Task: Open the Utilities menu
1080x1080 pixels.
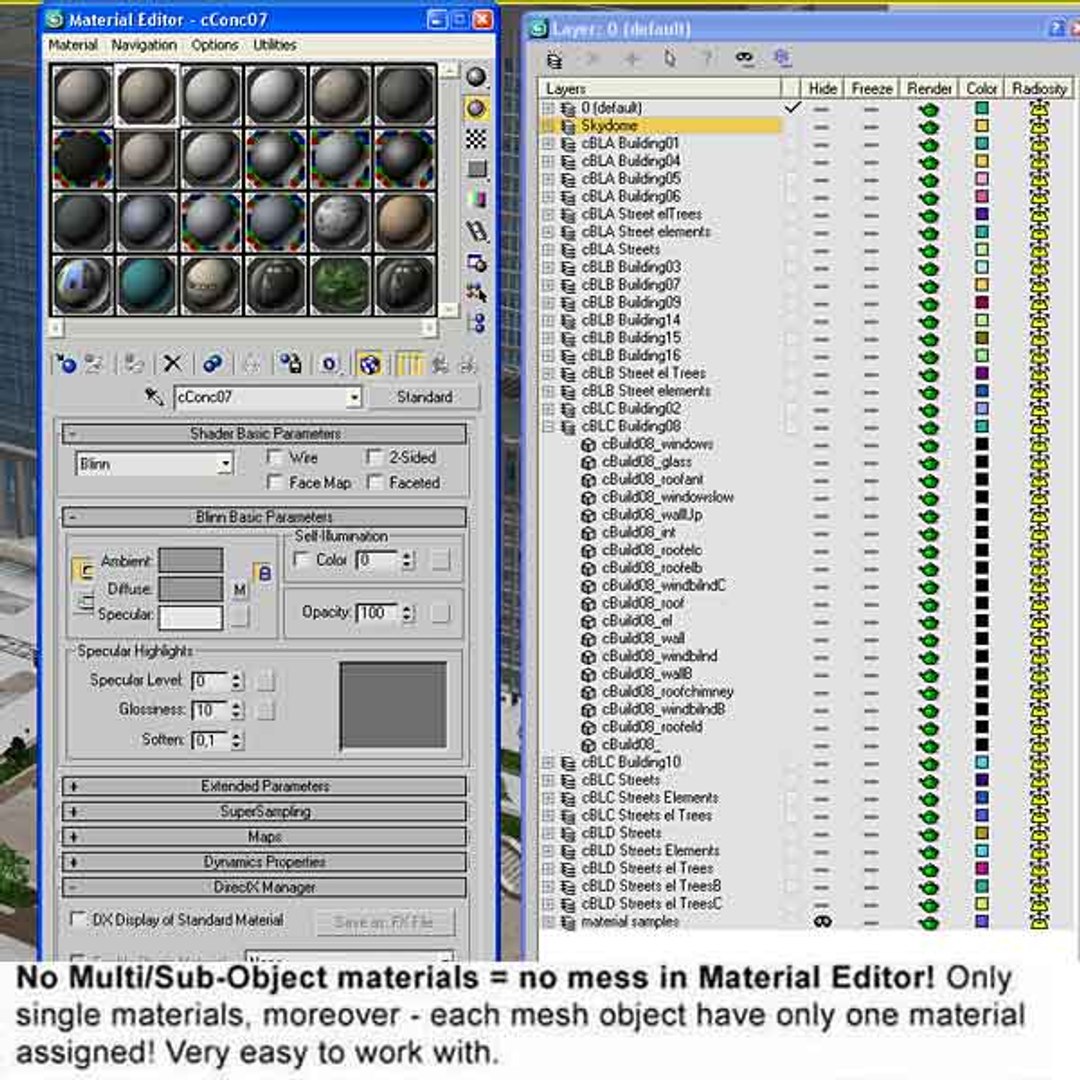Action: [x=275, y=45]
